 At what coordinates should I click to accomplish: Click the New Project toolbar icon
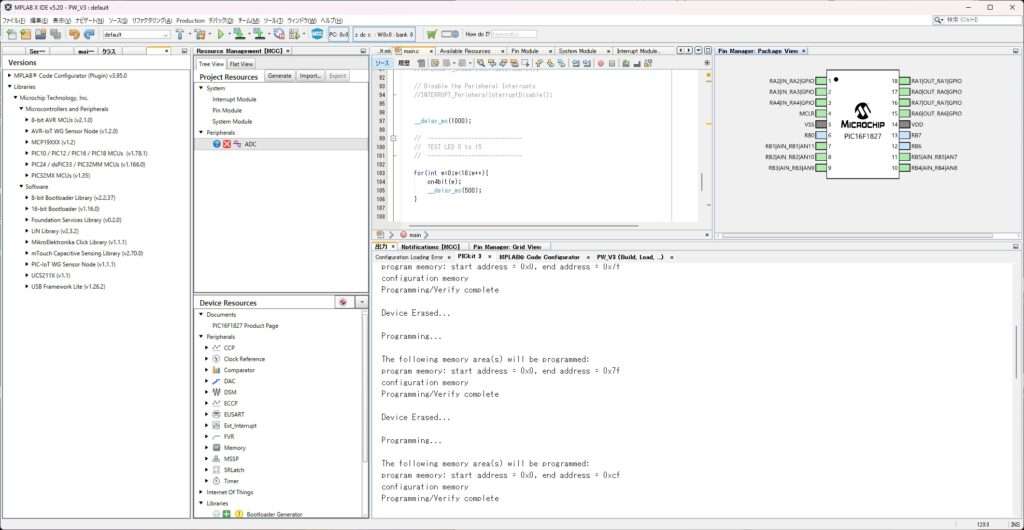point(25,34)
